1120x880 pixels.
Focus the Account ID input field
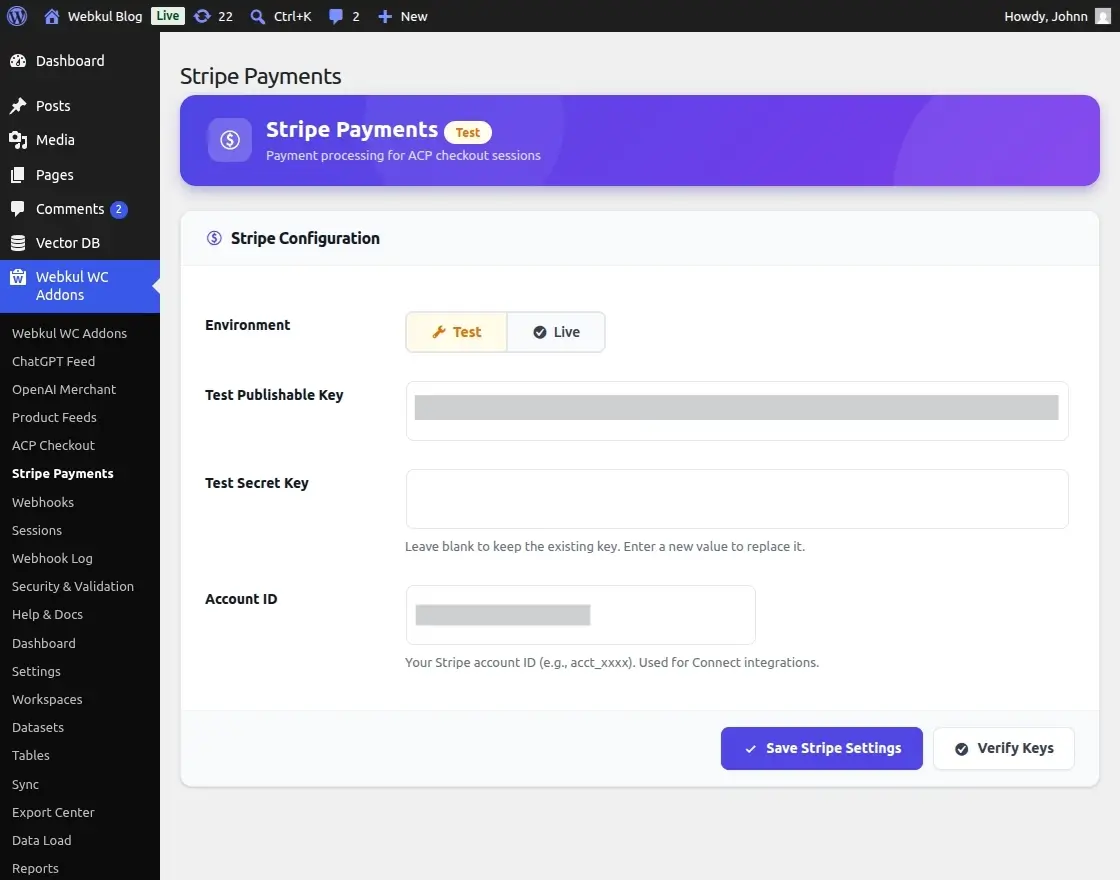point(581,615)
